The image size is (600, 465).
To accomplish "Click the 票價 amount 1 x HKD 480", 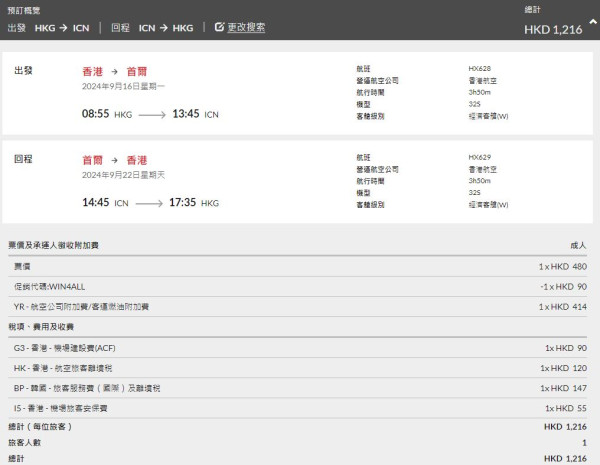I will tap(562, 266).
